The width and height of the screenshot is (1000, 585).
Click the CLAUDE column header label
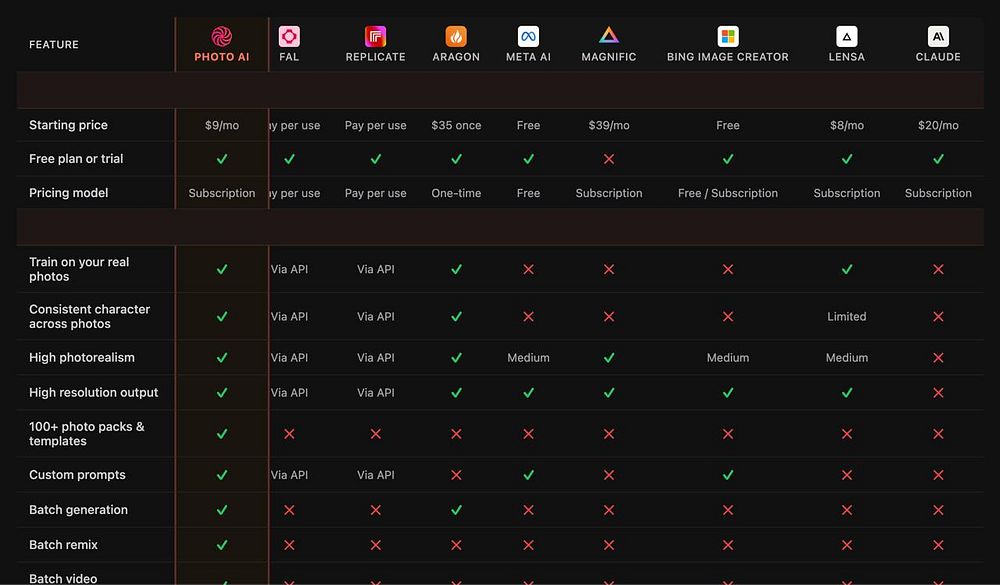(x=938, y=57)
